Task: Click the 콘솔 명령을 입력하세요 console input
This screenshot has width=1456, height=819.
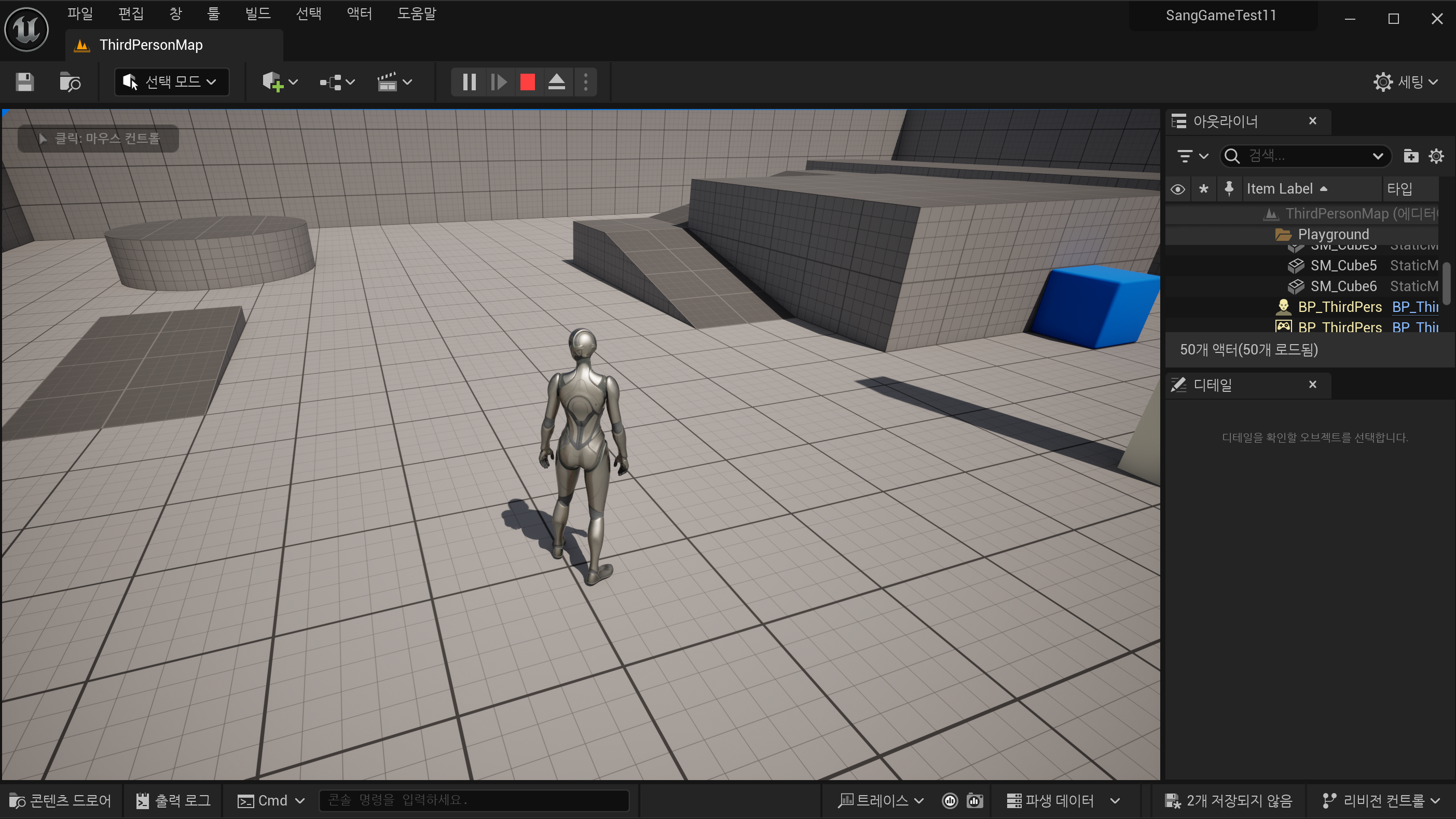Action: [474, 800]
